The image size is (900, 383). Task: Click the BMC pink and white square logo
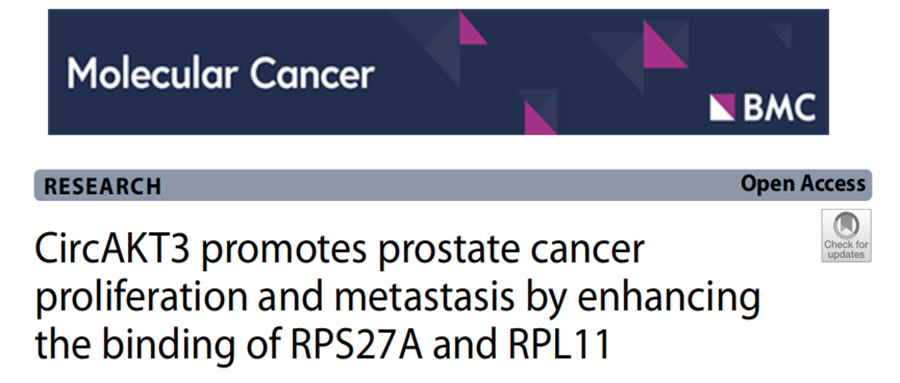click(x=722, y=107)
